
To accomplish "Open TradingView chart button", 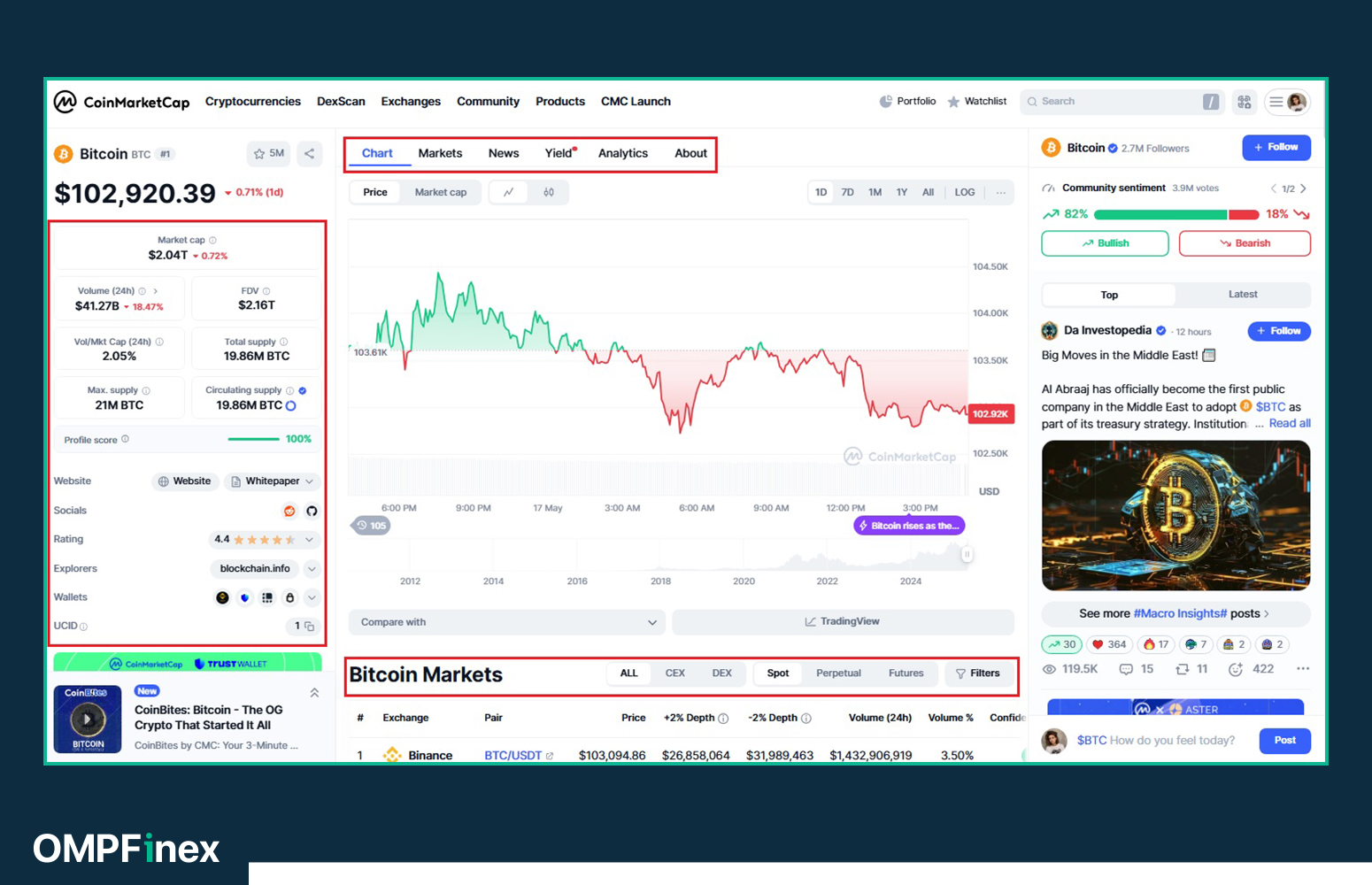I will click(843, 622).
